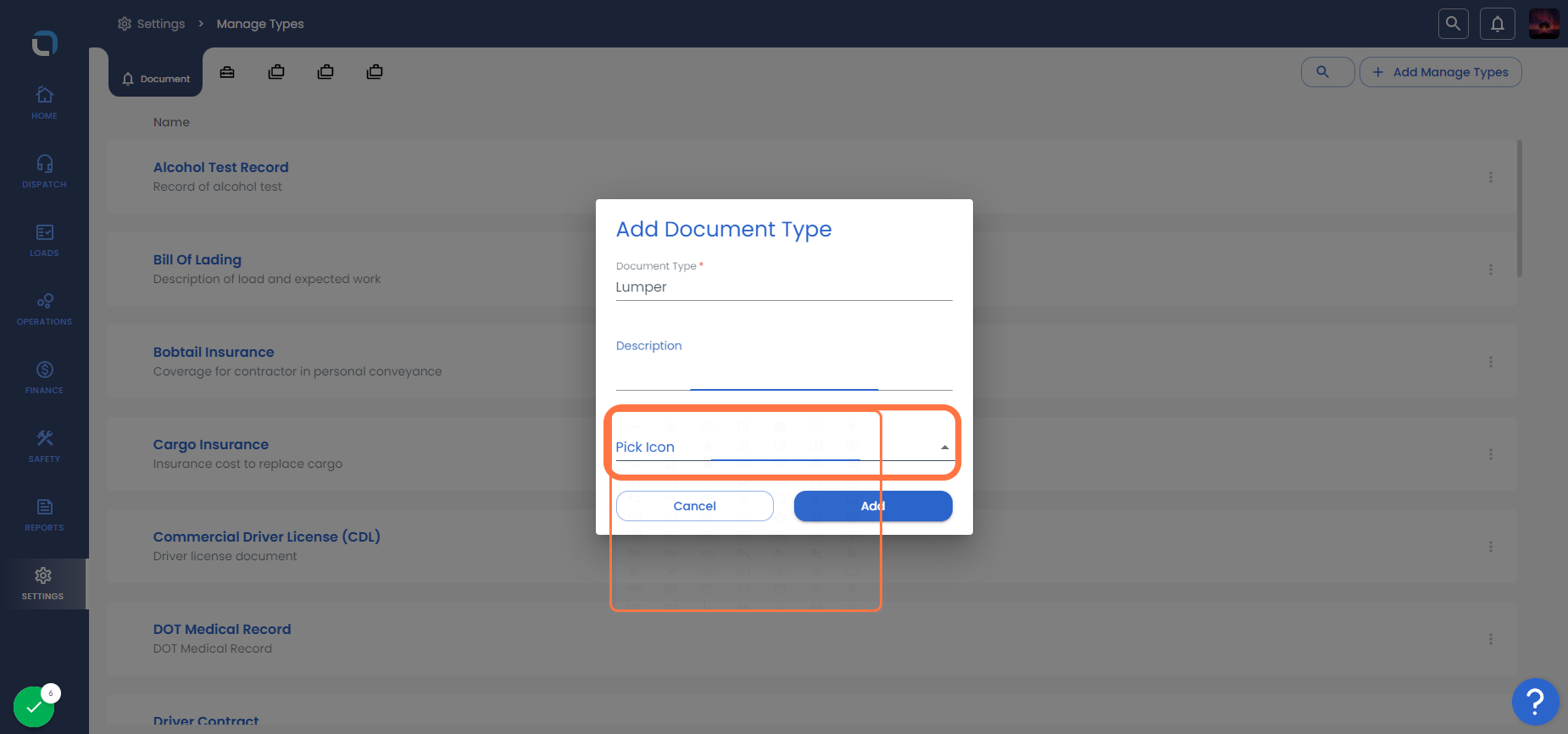Click the app logo at top left
This screenshot has height=734, width=1568.
(x=44, y=42)
